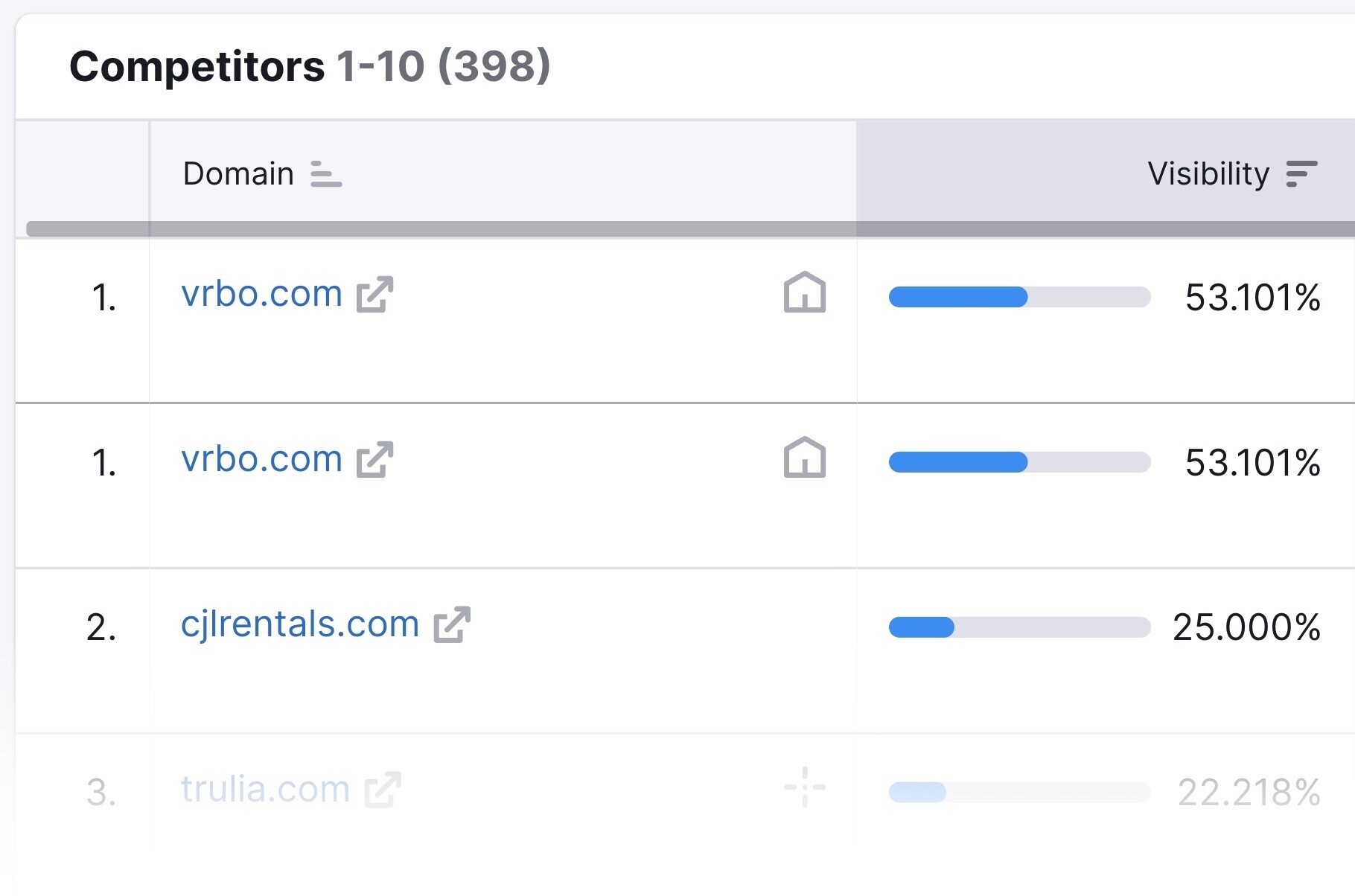Sort by Visibility column icon
The width and height of the screenshot is (1355, 896).
tap(1301, 174)
